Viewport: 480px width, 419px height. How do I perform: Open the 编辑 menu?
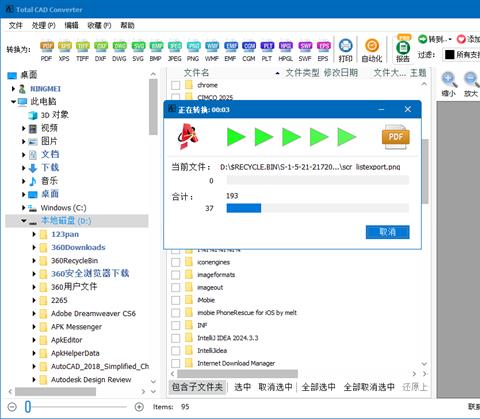[71, 25]
